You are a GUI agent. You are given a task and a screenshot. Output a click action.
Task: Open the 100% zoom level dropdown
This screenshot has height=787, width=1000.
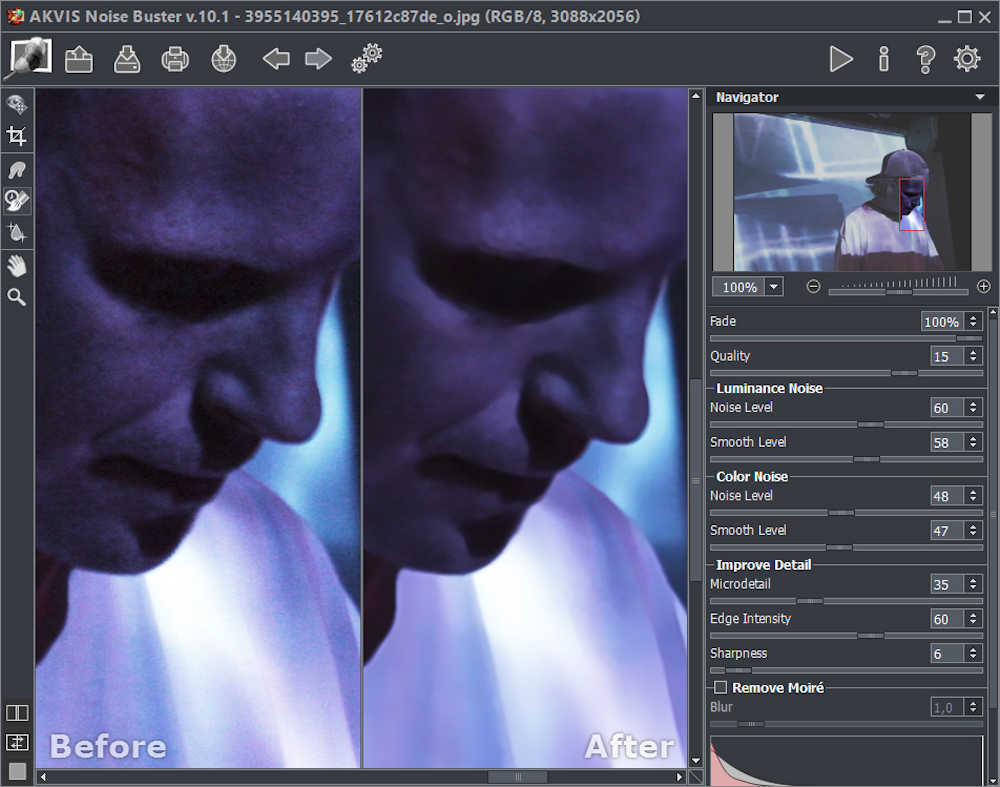(x=773, y=287)
